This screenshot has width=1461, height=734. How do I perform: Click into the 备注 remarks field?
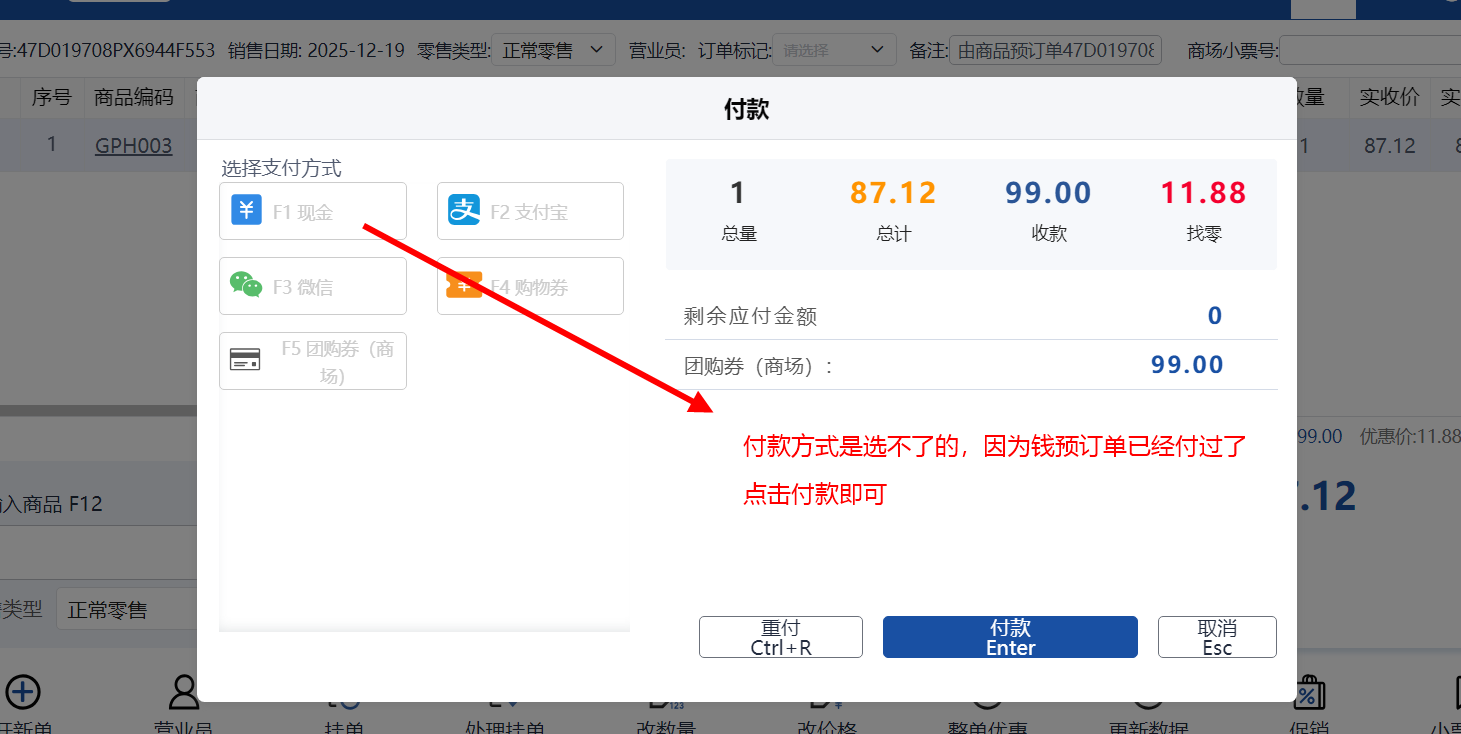pos(1055,49)
